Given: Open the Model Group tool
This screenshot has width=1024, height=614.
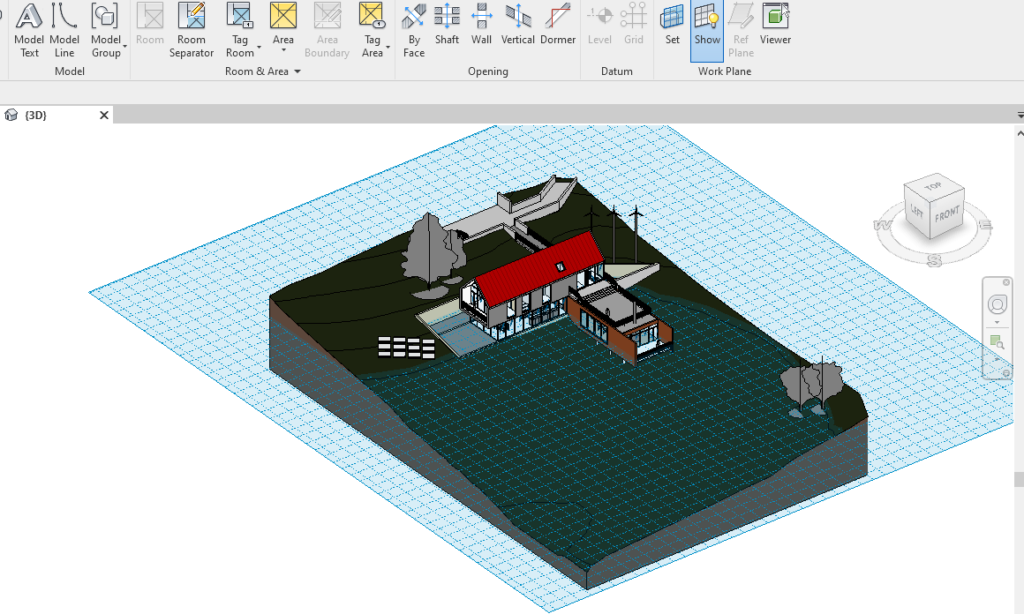Looking at the screenshot, I should pyautogui.click(x=106, y=30).
